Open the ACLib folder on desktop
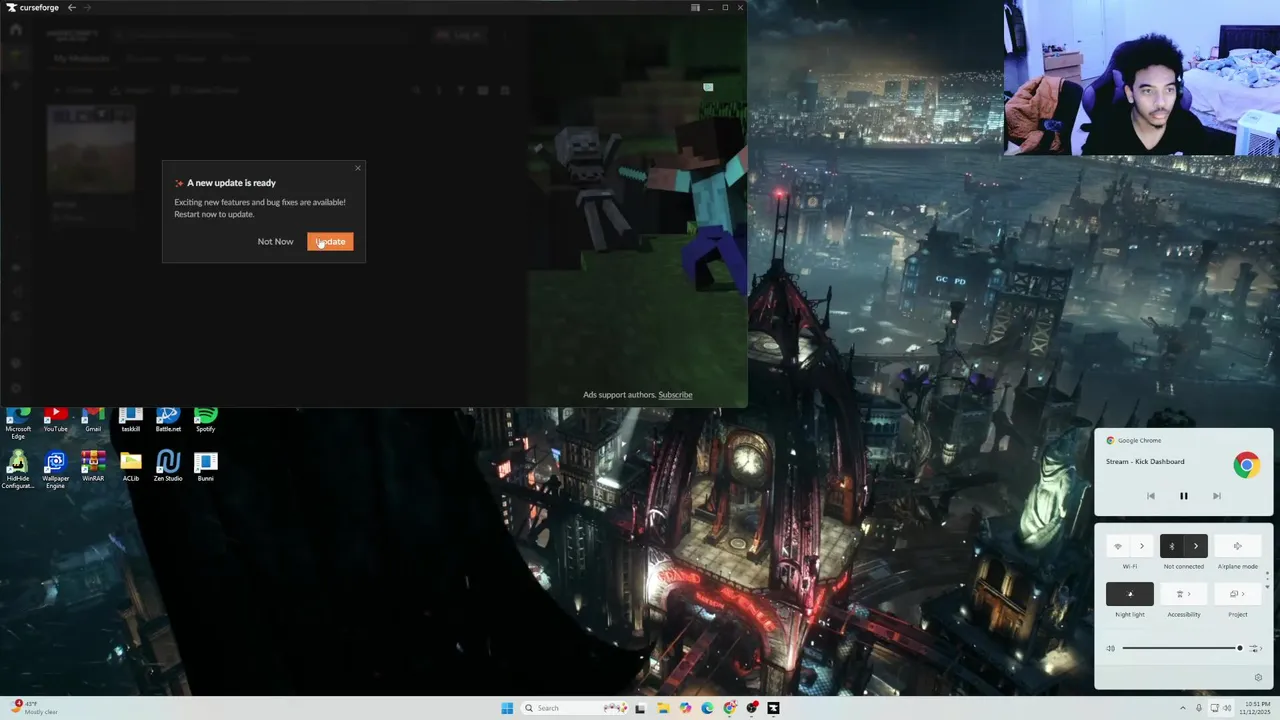The image size is (1280, 720). (130, 467)
